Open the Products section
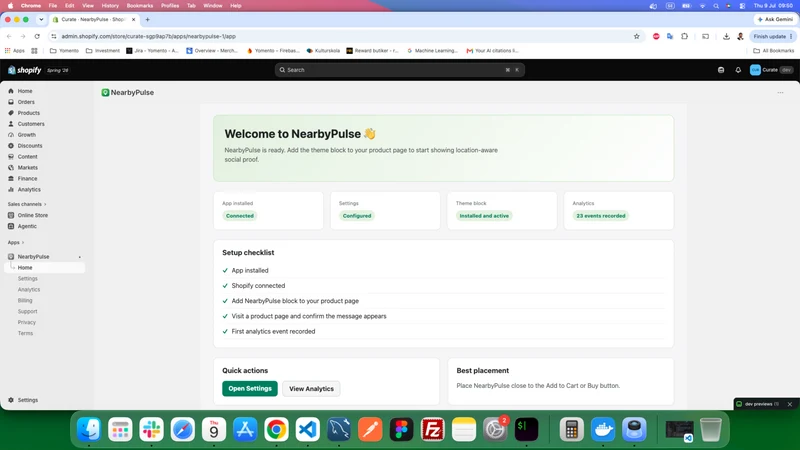This screenshot has height=450, width=800. coord(28,113)
